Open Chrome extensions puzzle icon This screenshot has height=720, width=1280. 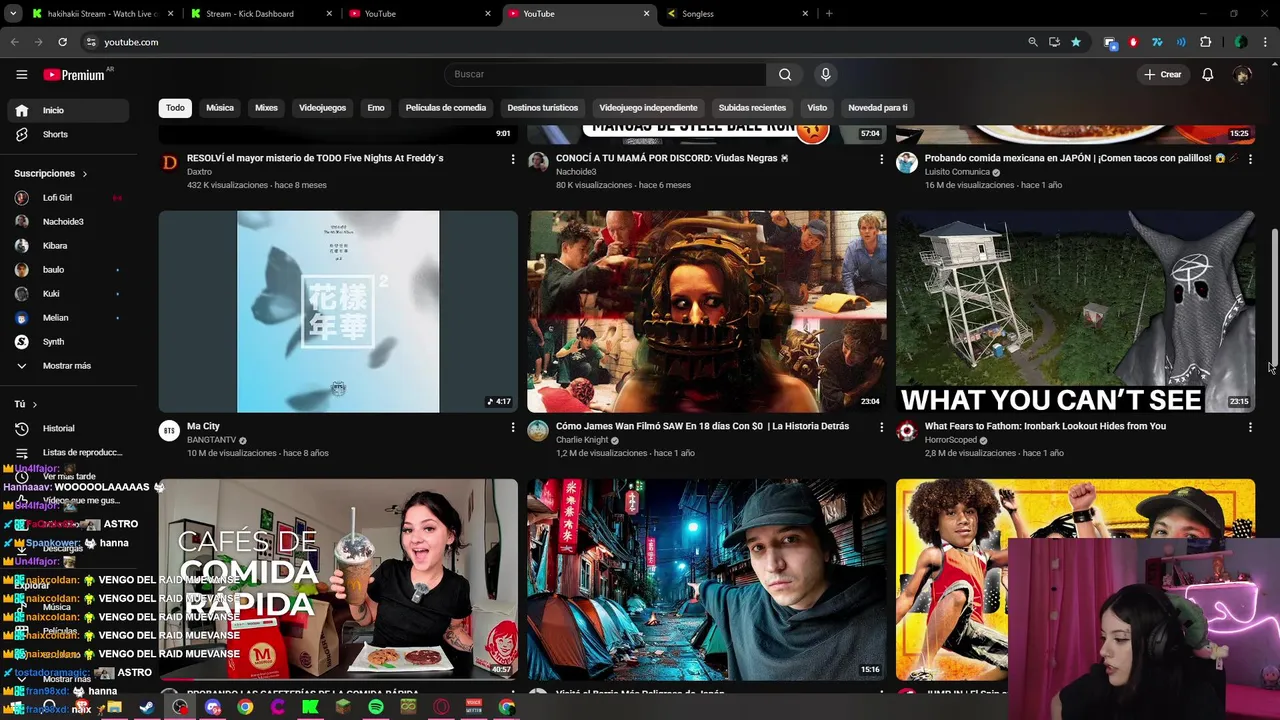click(x=1205, y=42)
